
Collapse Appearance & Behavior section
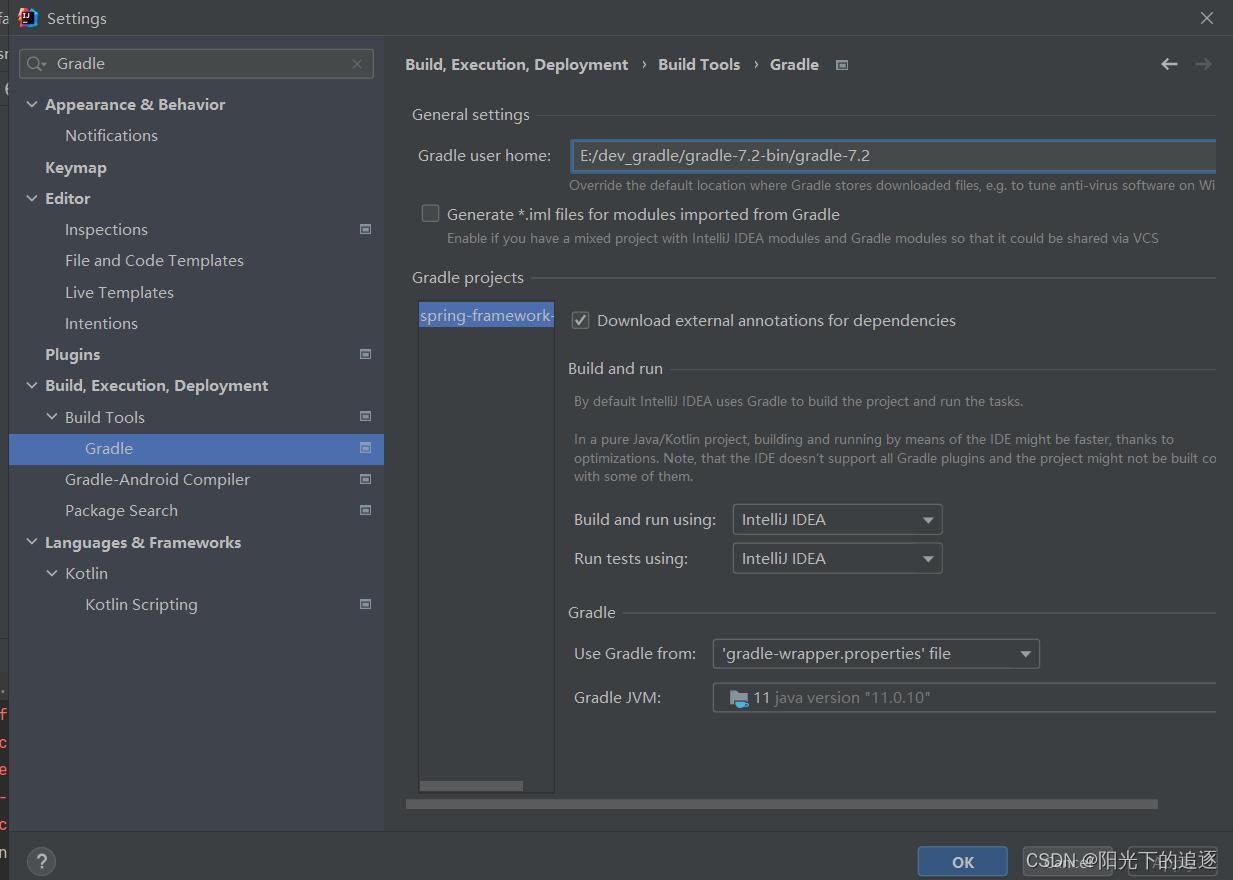click(x=32, y=104)
